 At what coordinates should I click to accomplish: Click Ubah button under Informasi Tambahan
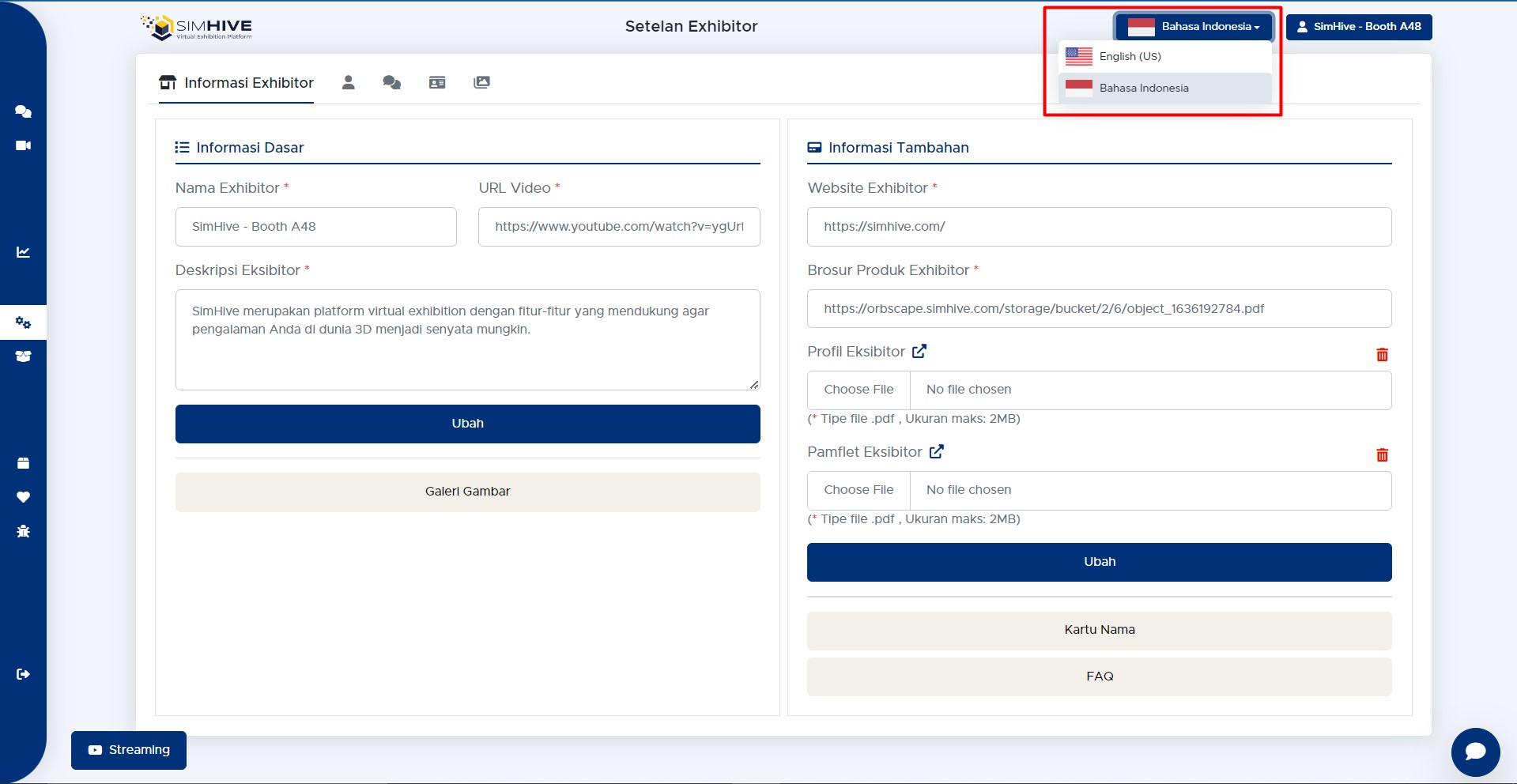click(1100, 562)
